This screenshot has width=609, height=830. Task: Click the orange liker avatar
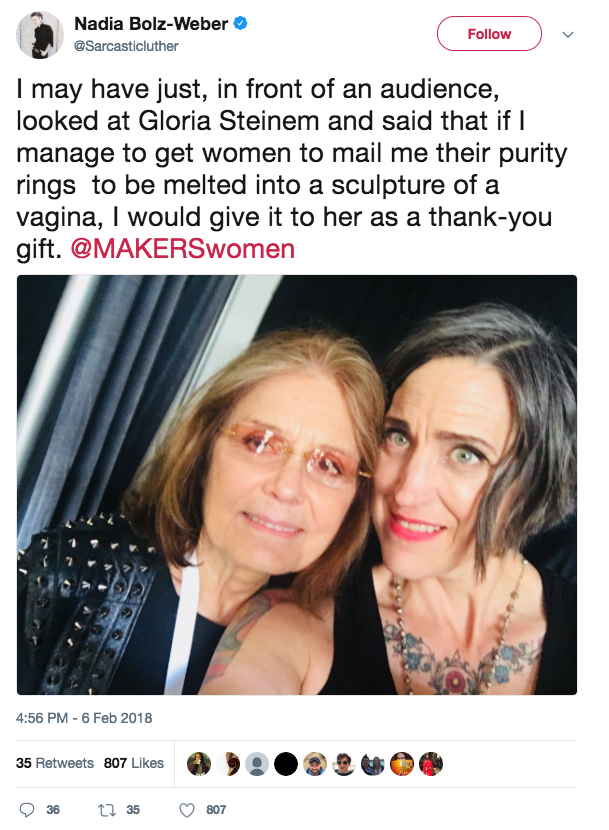click(x=402, y=764)
